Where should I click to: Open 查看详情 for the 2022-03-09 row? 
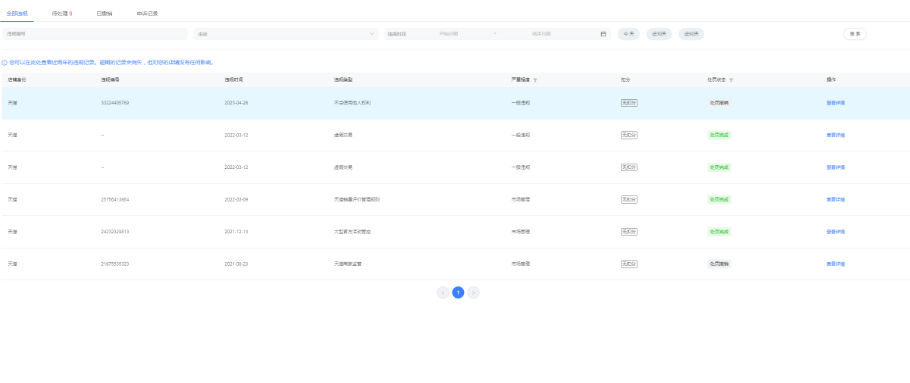835,199
